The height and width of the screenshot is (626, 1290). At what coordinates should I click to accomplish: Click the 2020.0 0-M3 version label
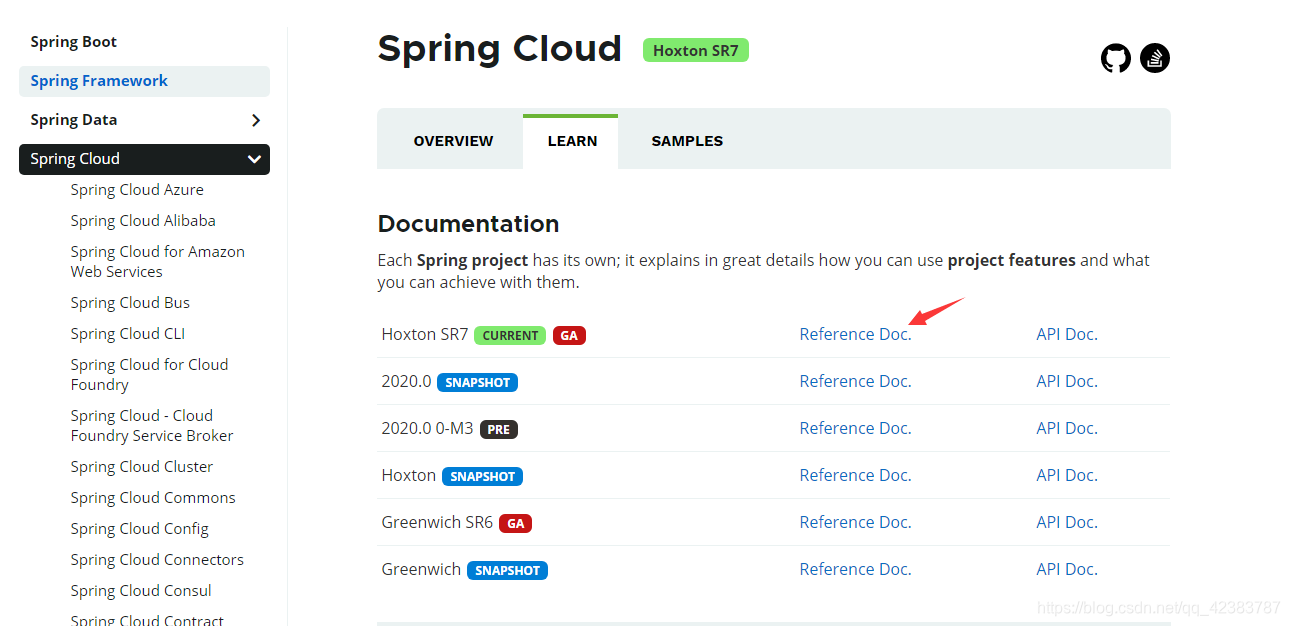click(x=427, y=428)
